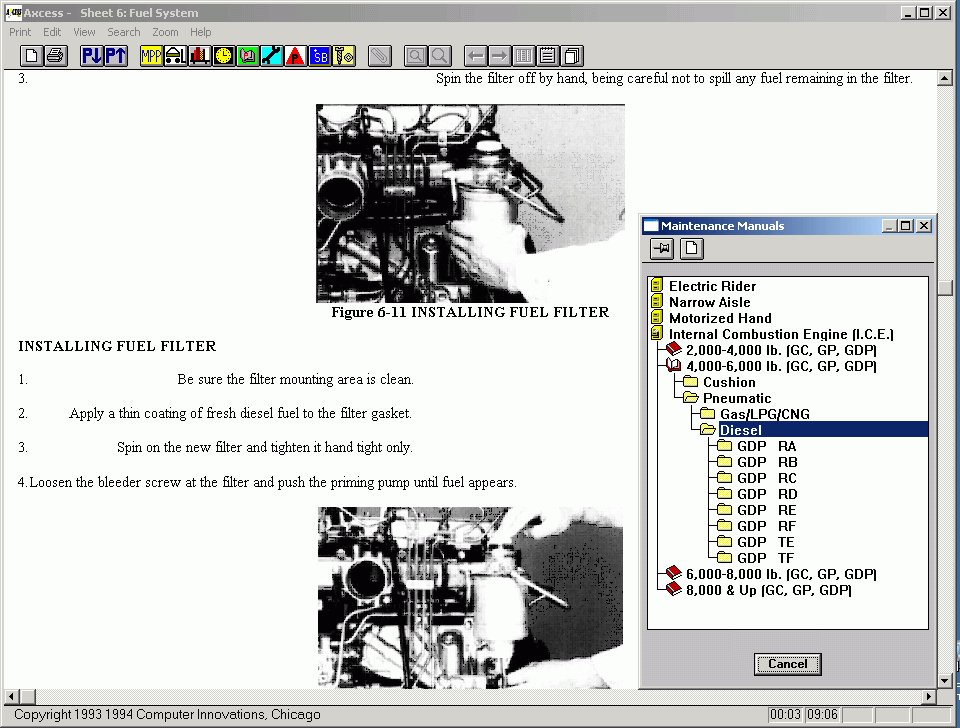Collapse the 4,000-6,000 lb. open book node
The width and height of the screenshot is (960, 728).
(673, 366)
